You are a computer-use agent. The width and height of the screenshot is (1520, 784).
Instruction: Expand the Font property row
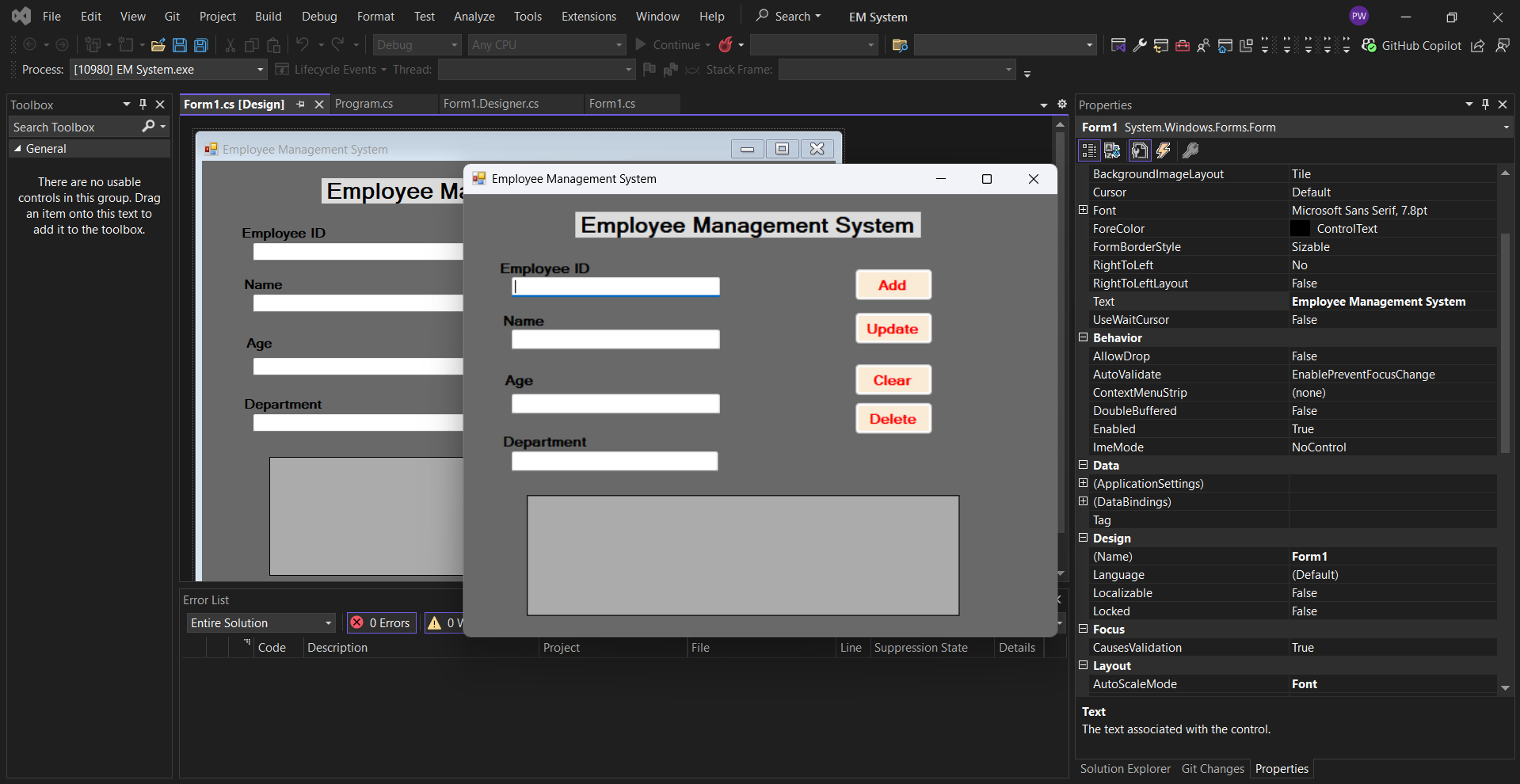pos(1083,210)
